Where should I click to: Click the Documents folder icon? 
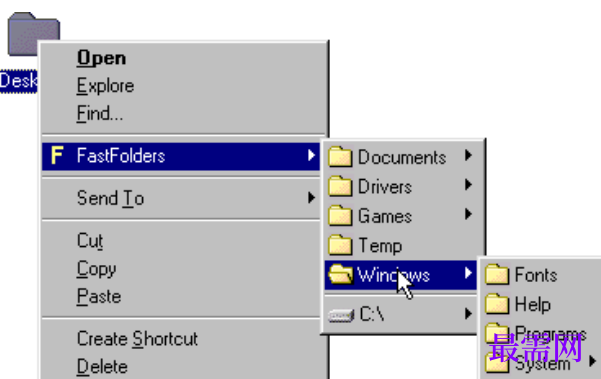[x=340, y=157]
